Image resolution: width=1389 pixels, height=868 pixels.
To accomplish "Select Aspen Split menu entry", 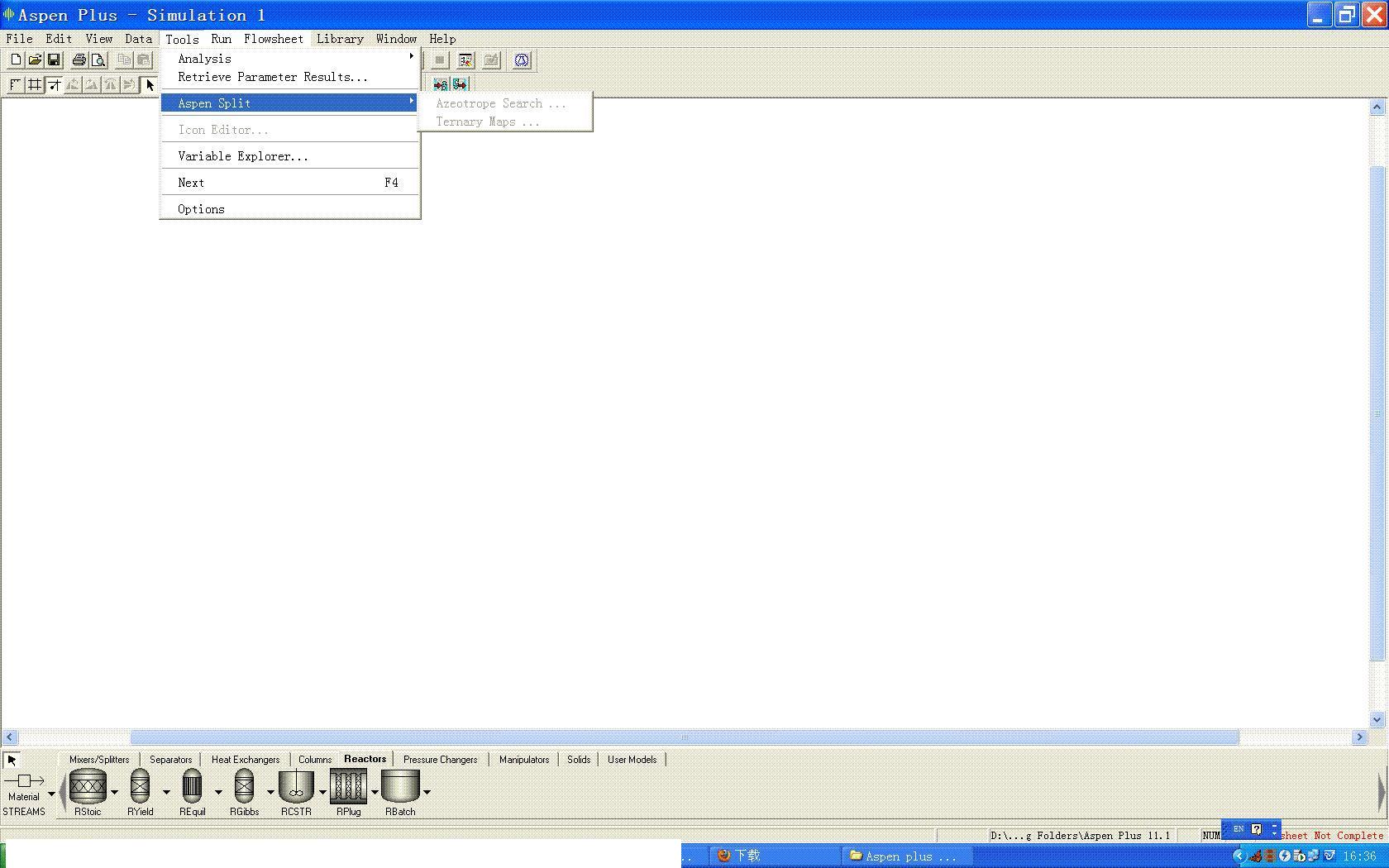I will point(290,103).
